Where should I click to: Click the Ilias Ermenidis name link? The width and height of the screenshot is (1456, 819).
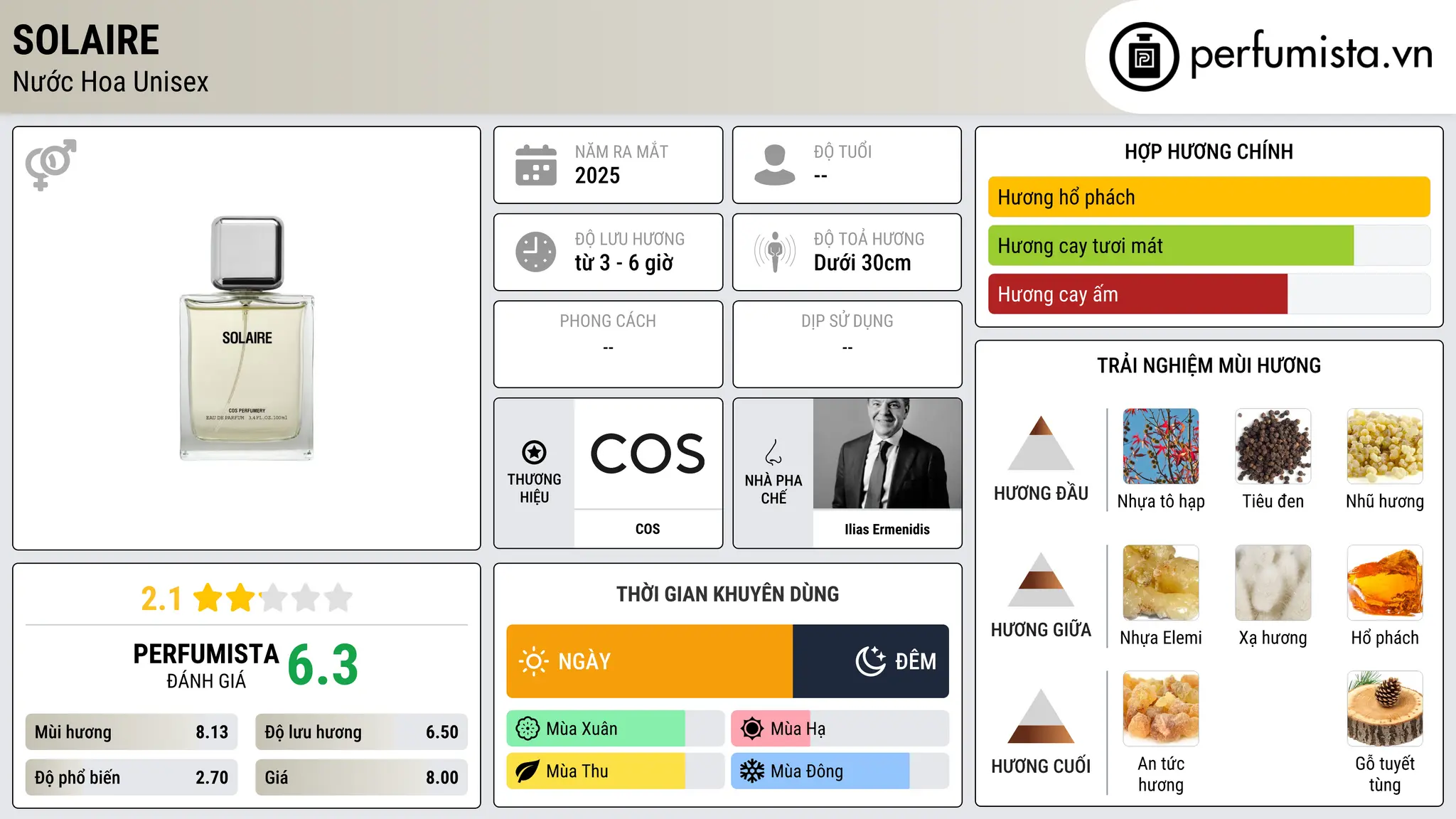(x=887, y=529)
